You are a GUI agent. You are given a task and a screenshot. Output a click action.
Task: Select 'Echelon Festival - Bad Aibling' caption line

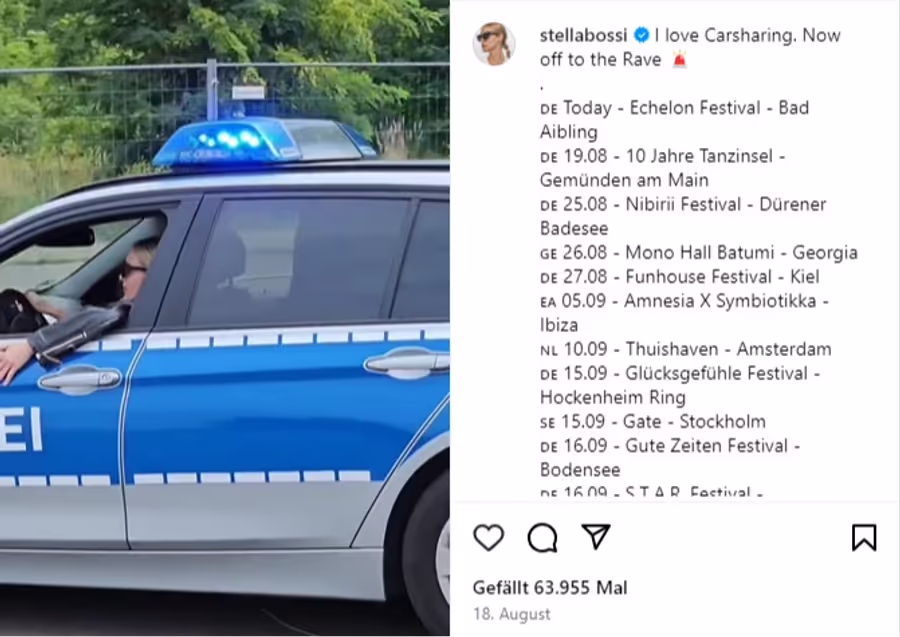[x=674, y=119]
